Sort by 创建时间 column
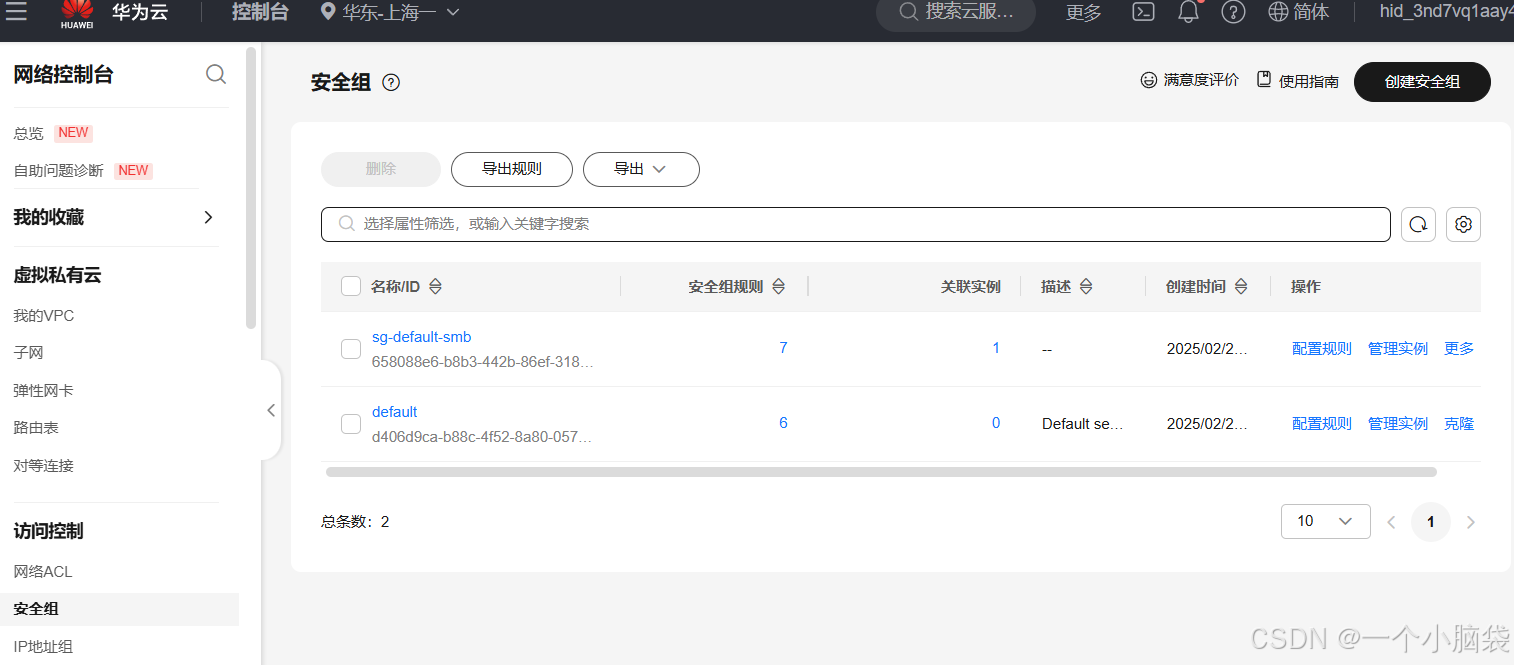Viewport: 1514px width, 665px height. click(x=1240, y=287)
